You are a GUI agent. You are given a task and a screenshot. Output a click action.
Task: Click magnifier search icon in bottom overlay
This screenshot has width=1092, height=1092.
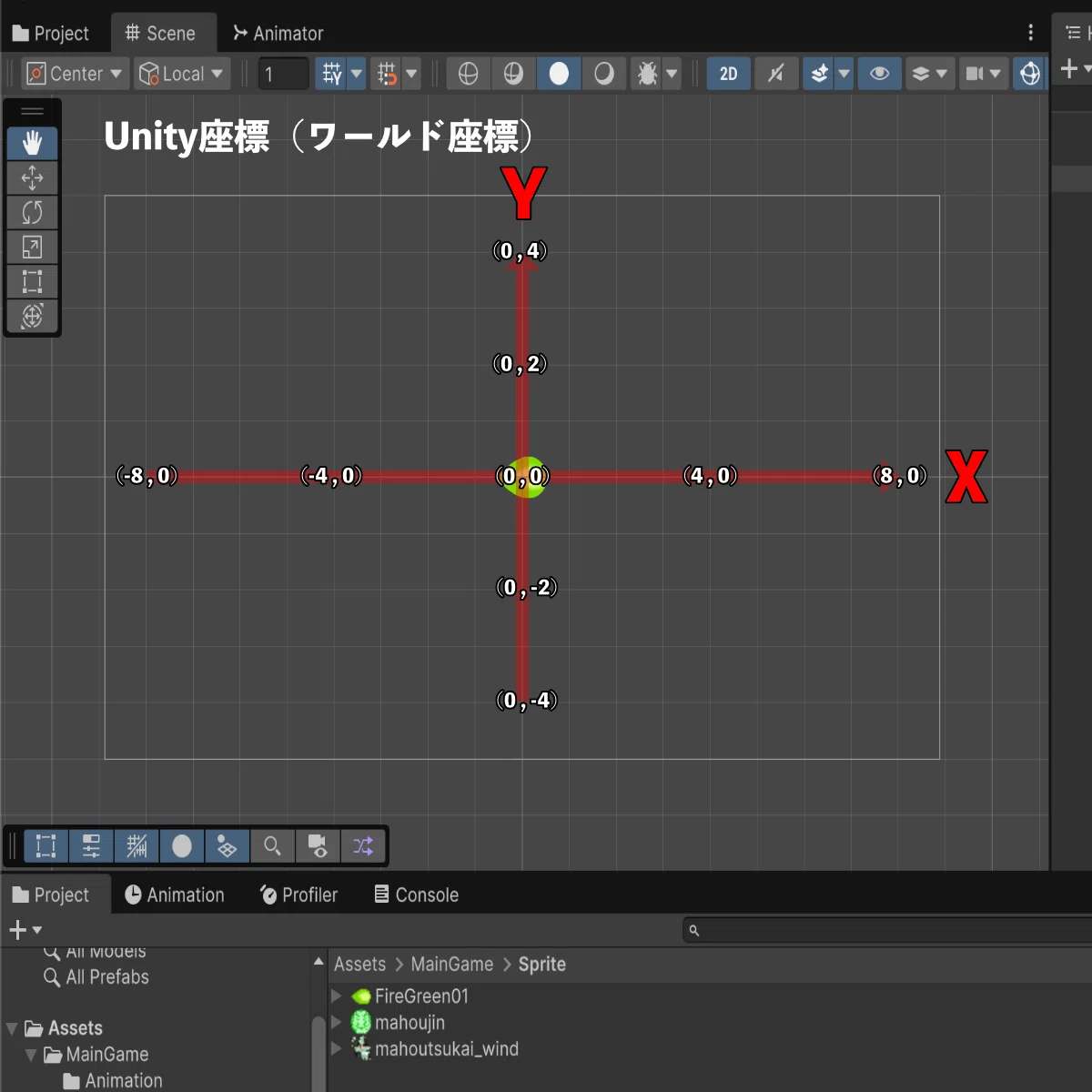coord(272,846)
